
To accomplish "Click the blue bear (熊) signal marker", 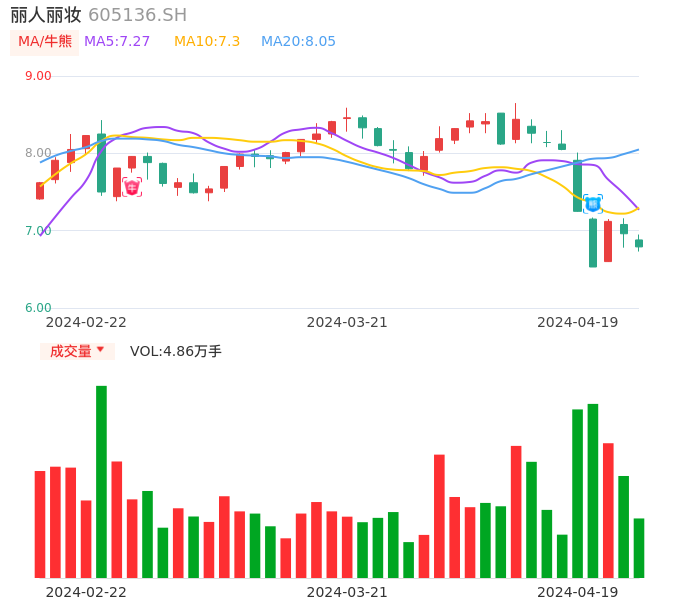I will click(x=592, y=204).
